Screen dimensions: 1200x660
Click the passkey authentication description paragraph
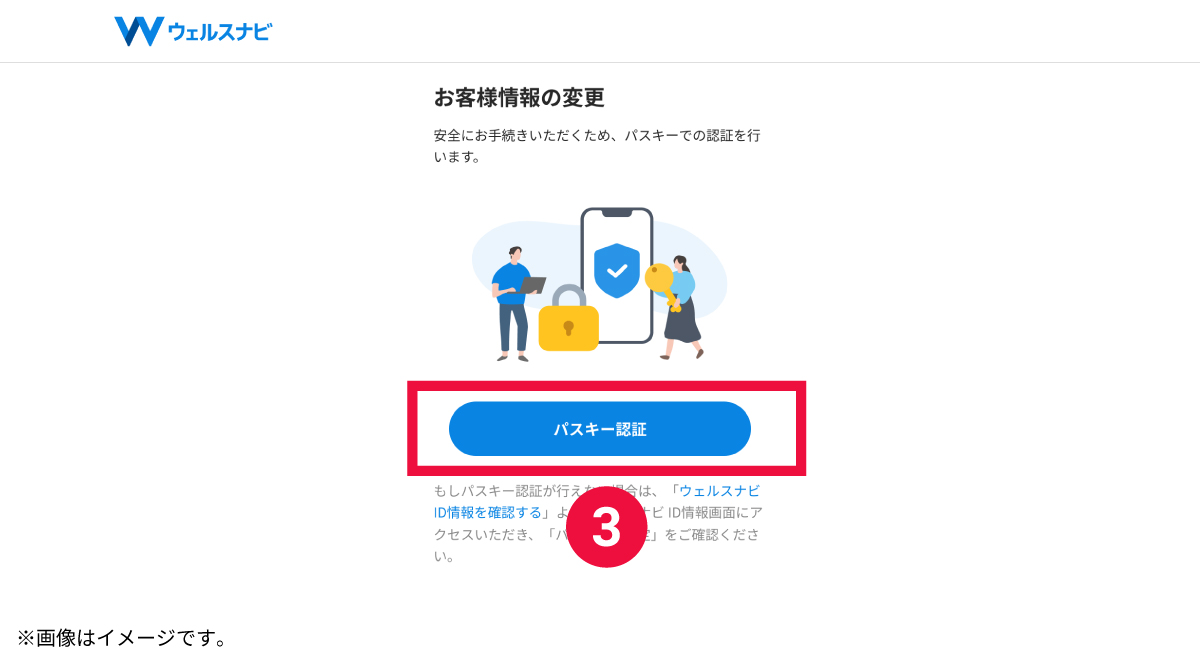pos(603,146)
